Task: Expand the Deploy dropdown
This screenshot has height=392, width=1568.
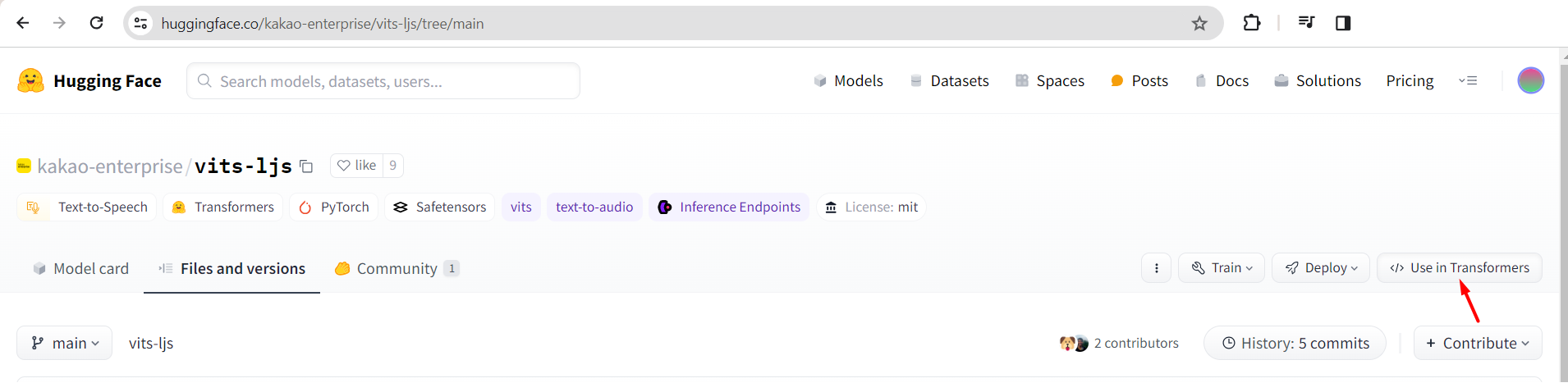Action: click(1321, 268)
